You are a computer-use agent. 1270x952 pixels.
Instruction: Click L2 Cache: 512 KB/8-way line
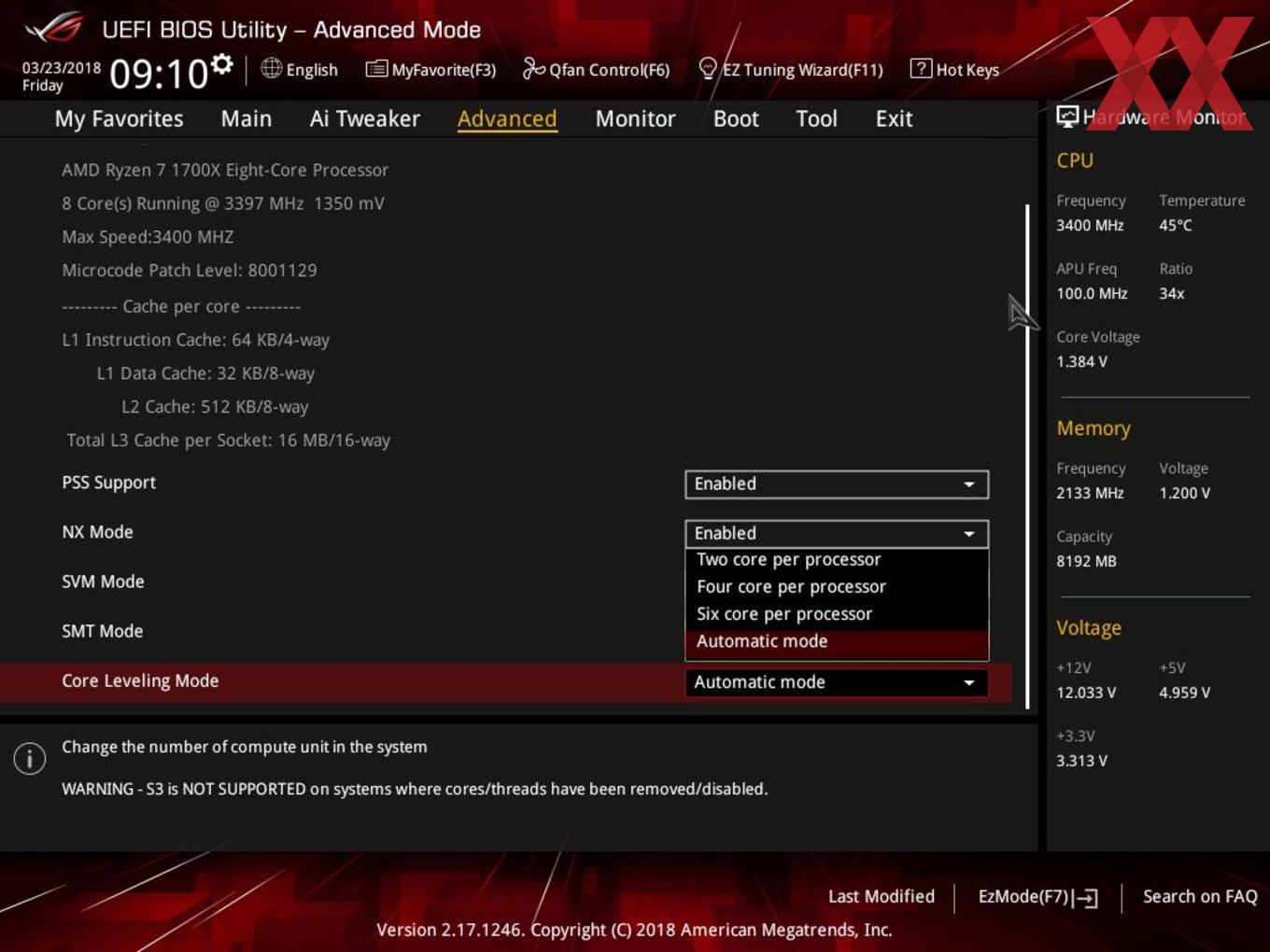215,407
